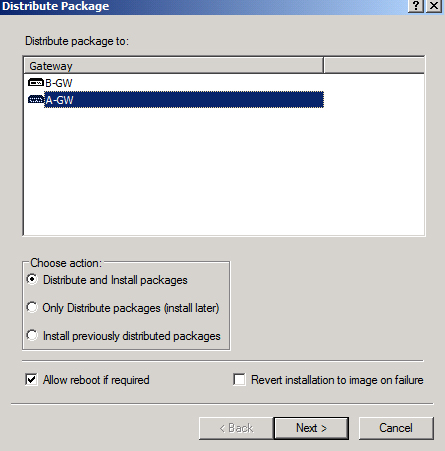Image resolution: width=445 pixels, height=451 pixels.
Task: Click the B-GW gateway device icon
Action: pos(36,82)
